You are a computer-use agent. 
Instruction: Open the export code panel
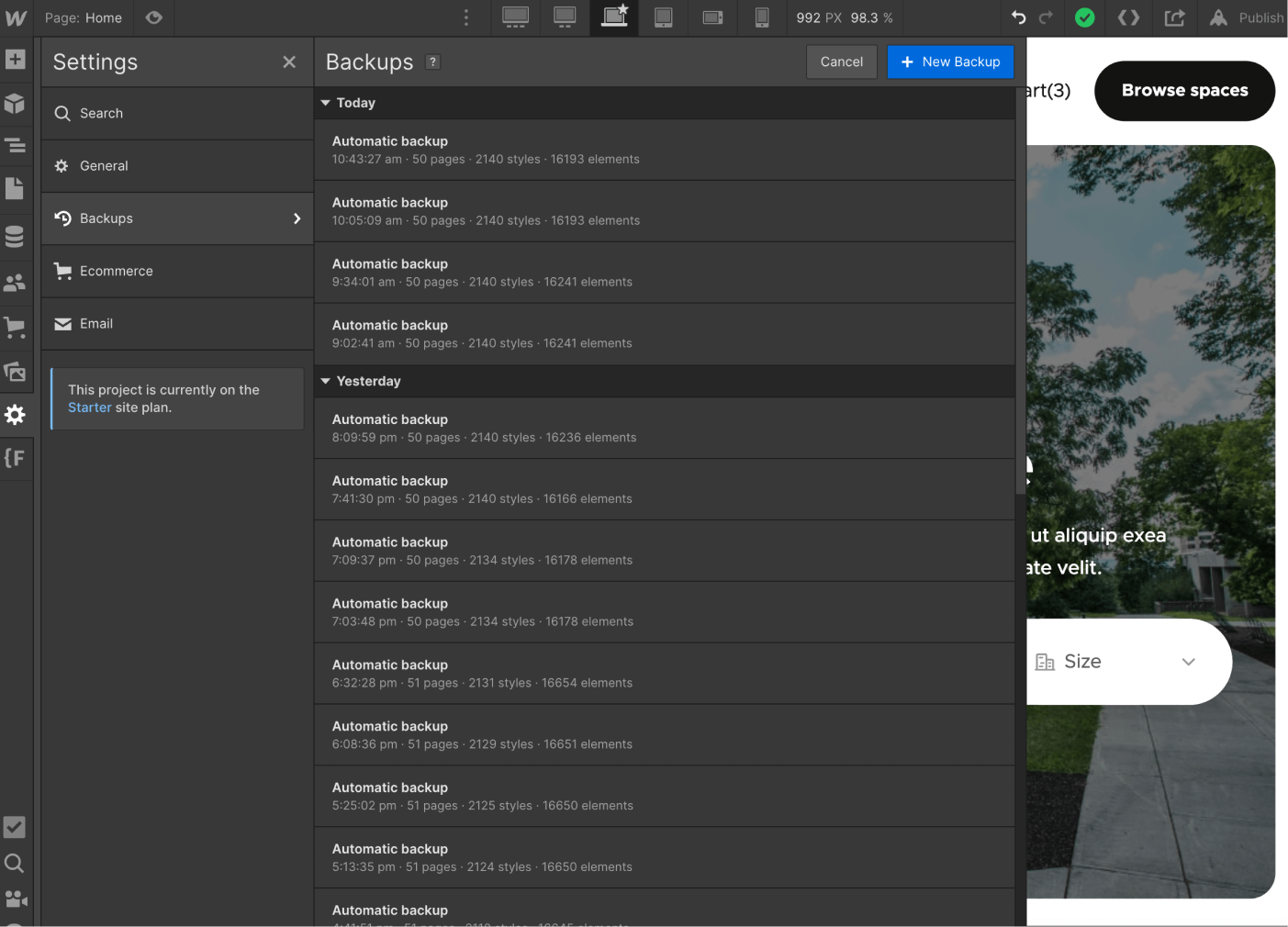(1129, 17)
